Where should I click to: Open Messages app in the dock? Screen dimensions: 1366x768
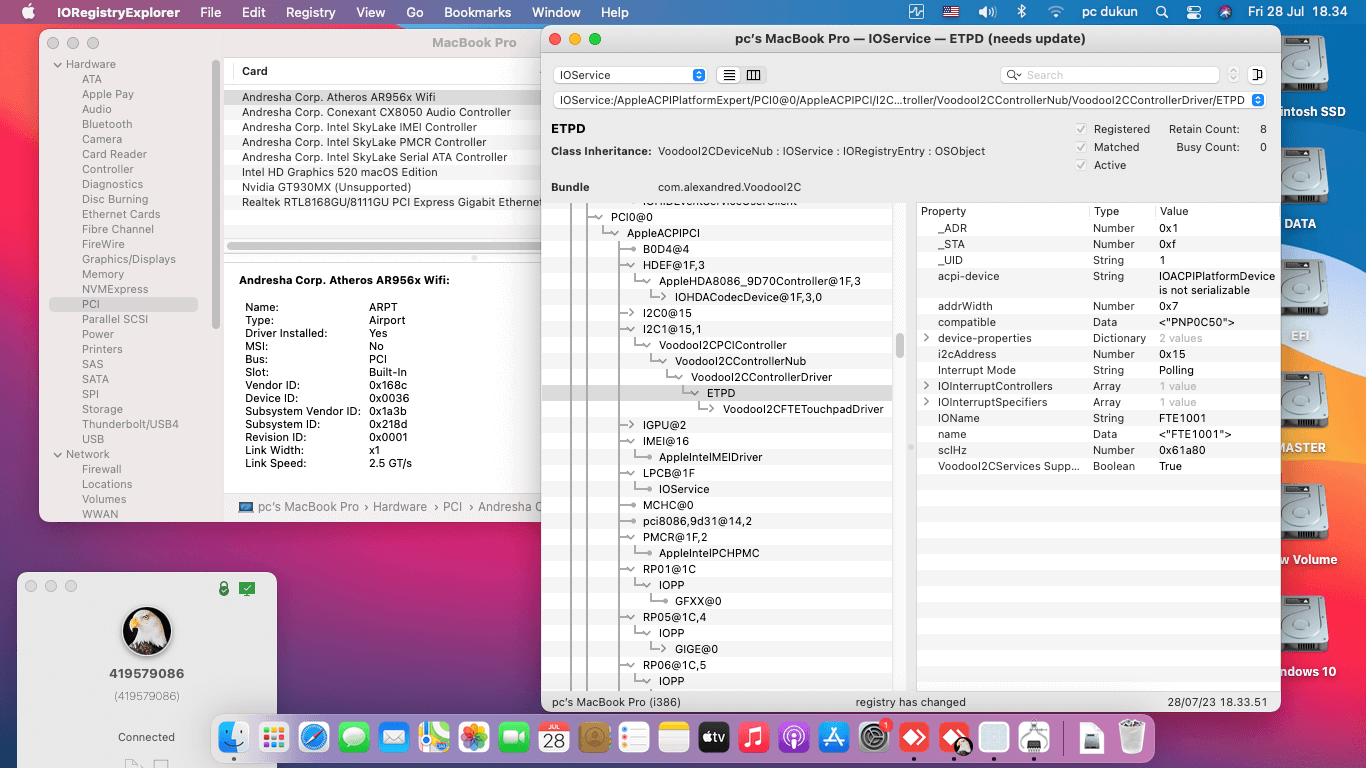pos(354,738)
